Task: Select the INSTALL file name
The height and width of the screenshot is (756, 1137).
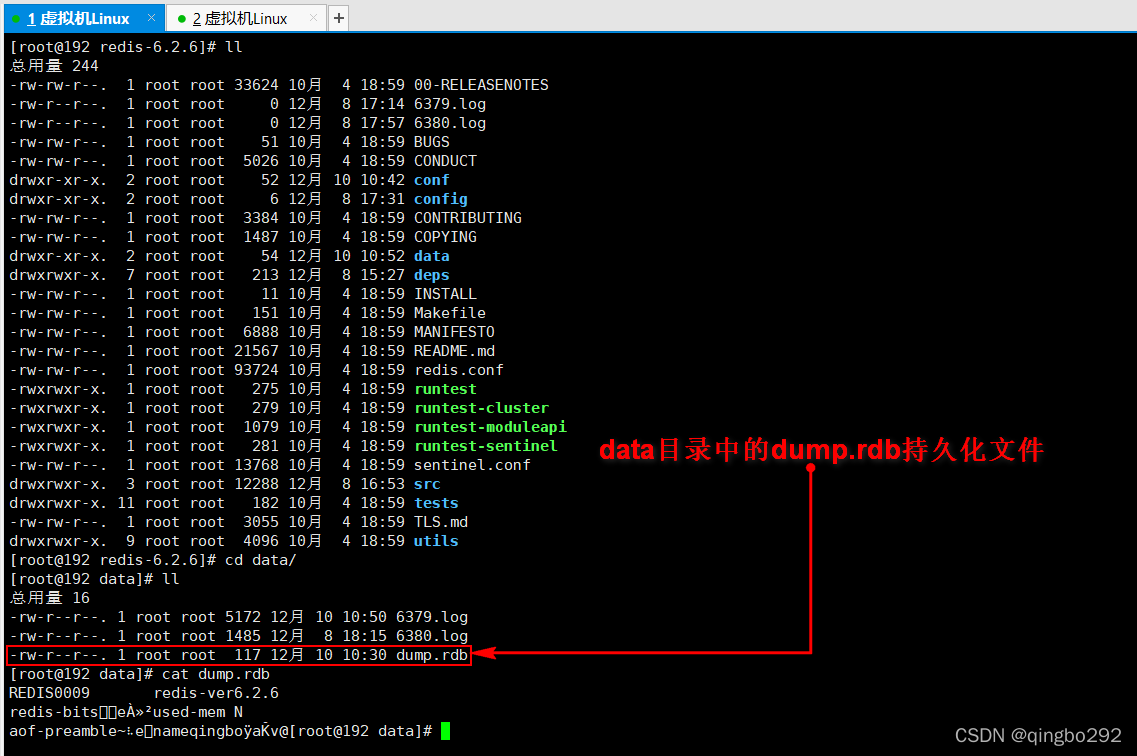Action: 445,294
